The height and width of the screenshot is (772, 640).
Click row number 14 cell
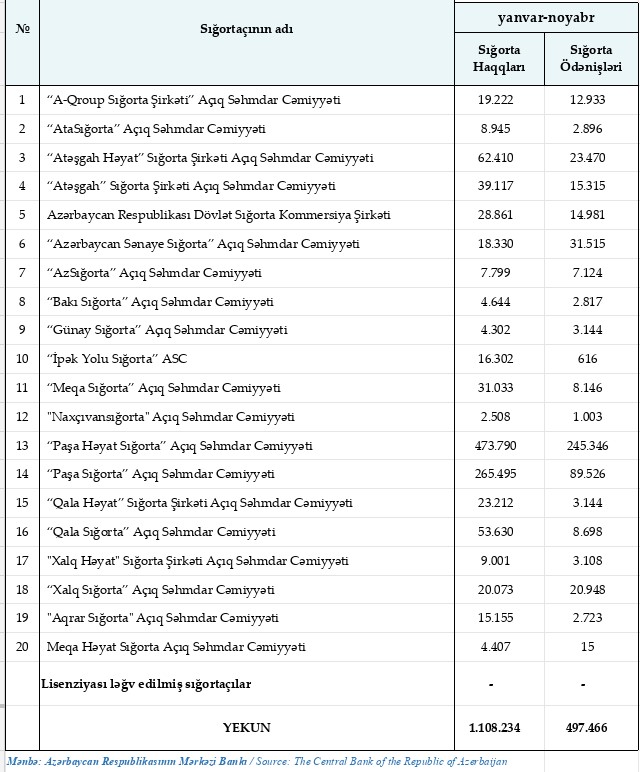22,474
